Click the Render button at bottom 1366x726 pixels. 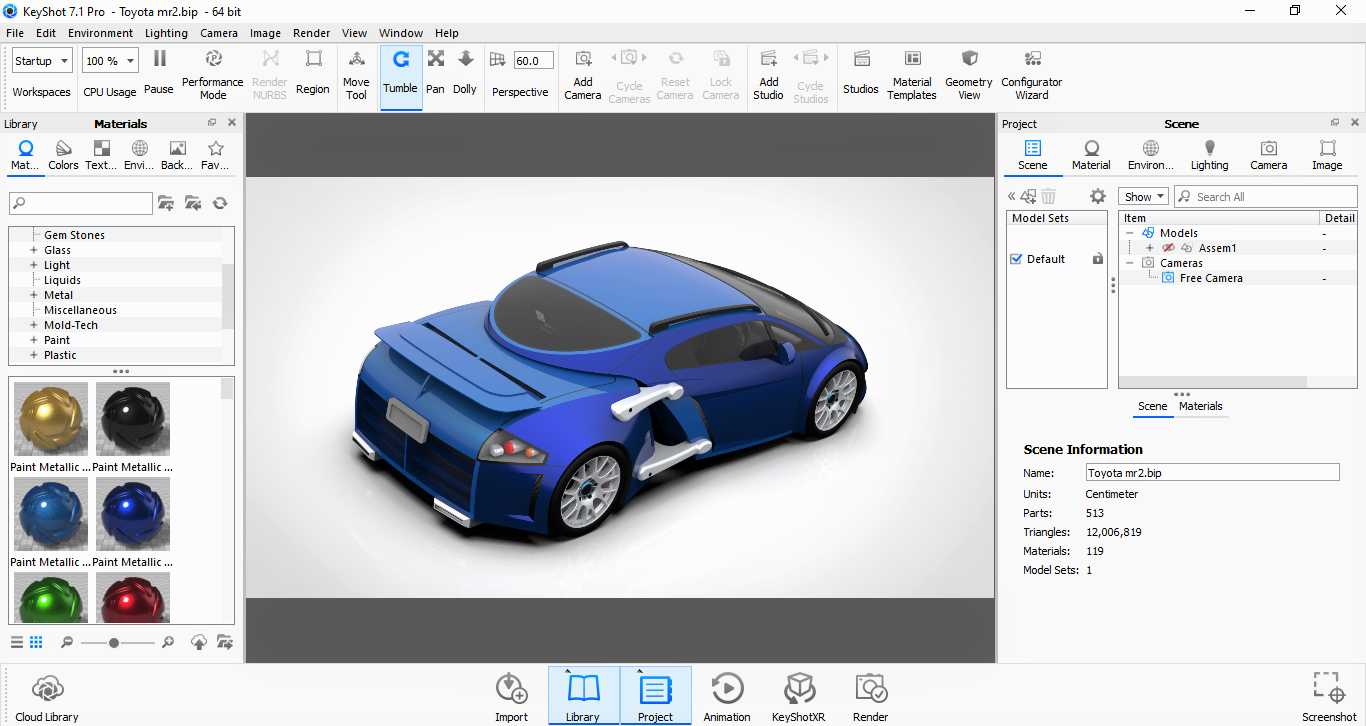870,698
